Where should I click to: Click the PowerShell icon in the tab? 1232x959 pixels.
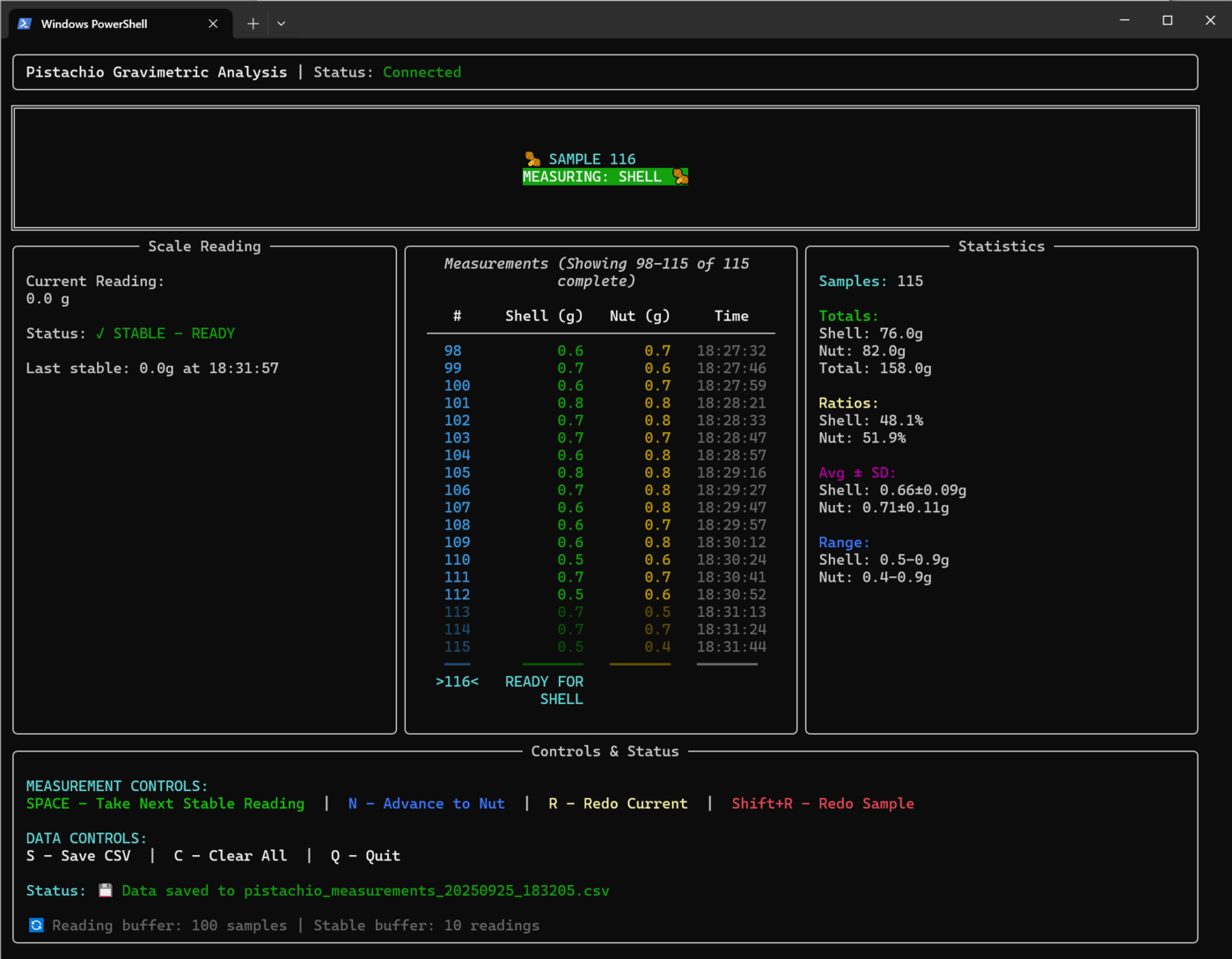click(25, 24)
